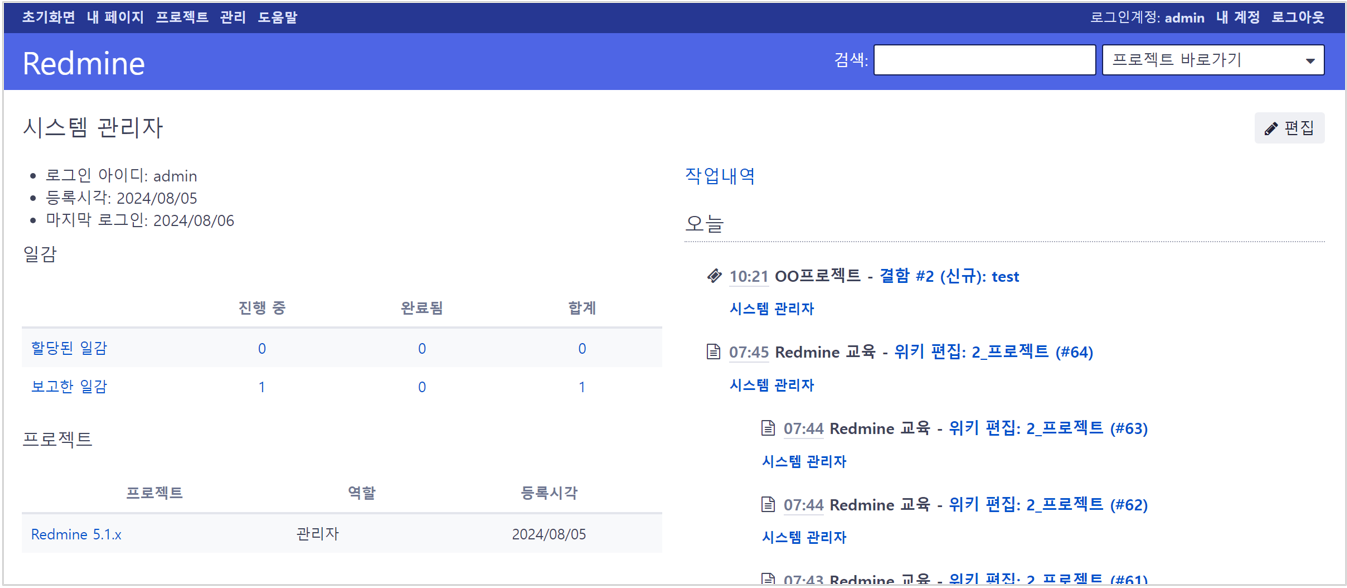Screen dimensions: 1347x588
Task: Click the 프로젝트 section heading above the table
Action: (x=58, y=438)
